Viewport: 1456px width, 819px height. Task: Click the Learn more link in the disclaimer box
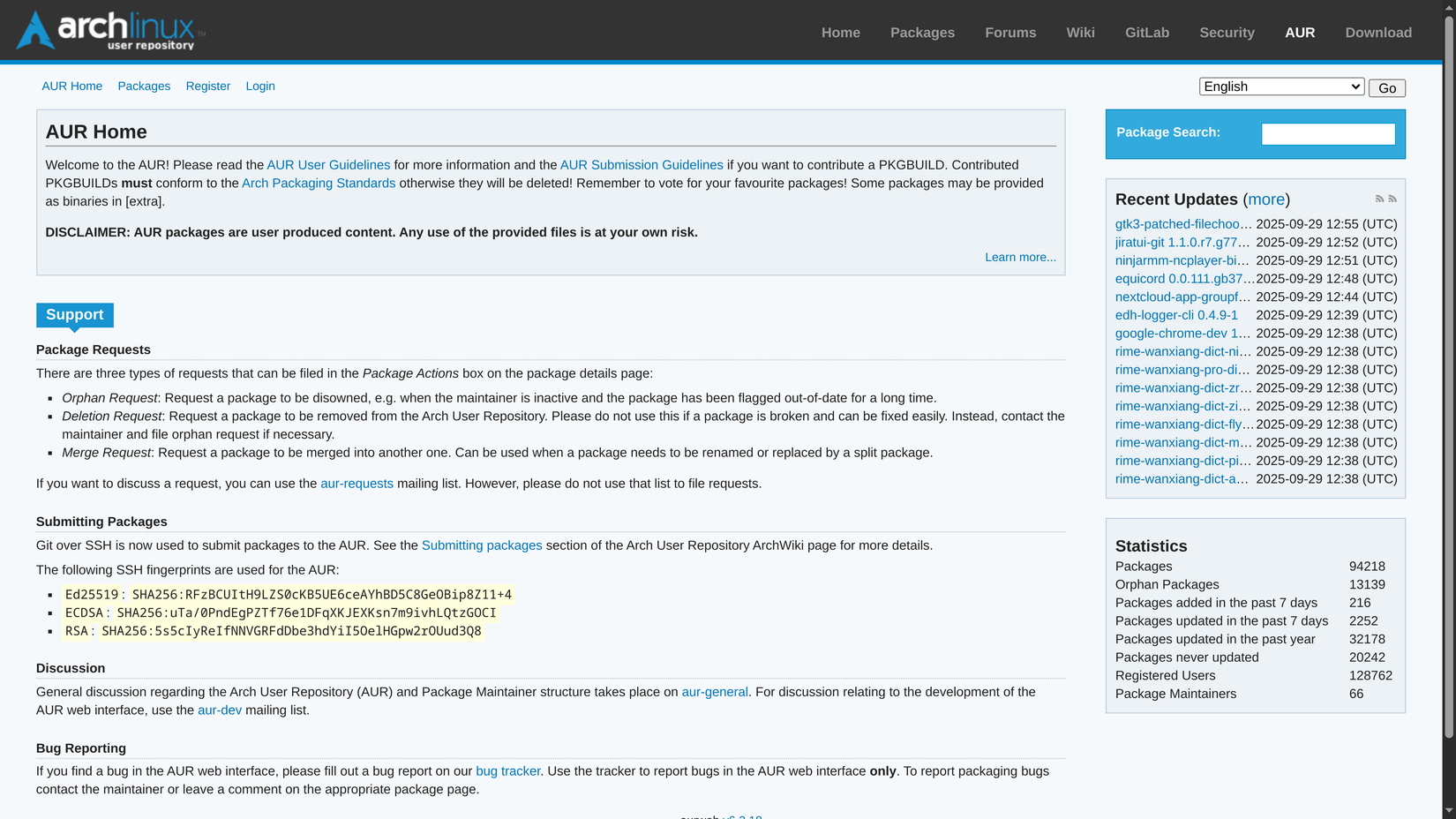(1020, 257)
